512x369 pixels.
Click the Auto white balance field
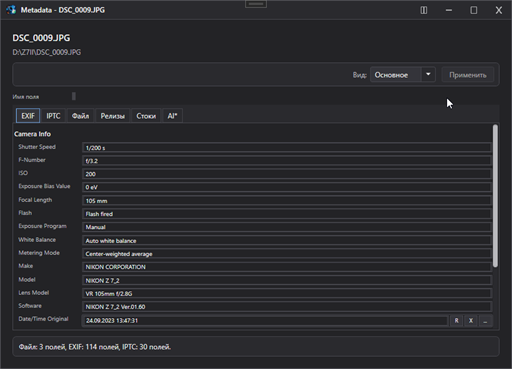(x=287, y=241)
